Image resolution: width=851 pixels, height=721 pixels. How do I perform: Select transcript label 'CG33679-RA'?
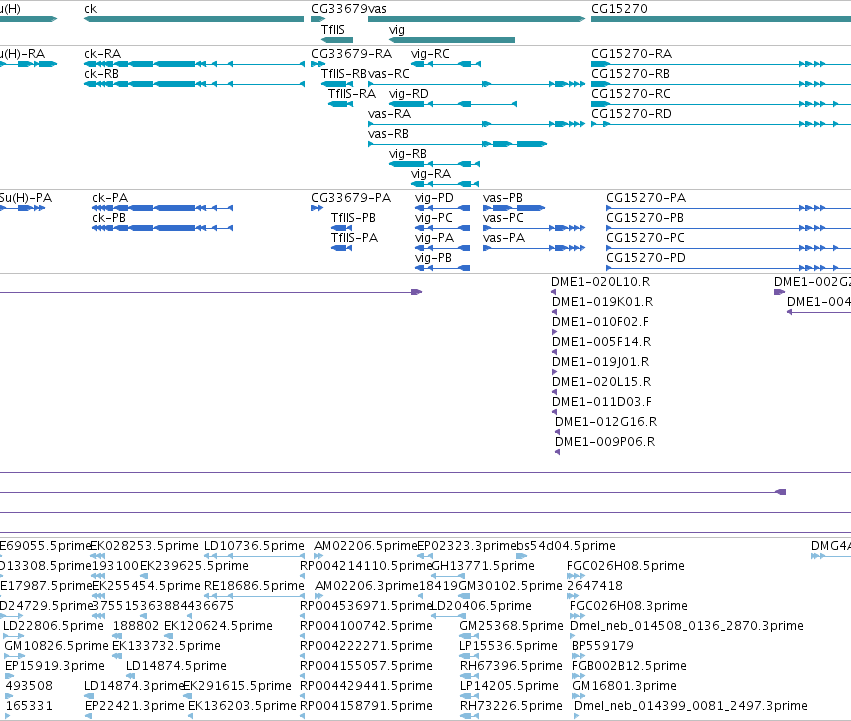pos(351,54)
